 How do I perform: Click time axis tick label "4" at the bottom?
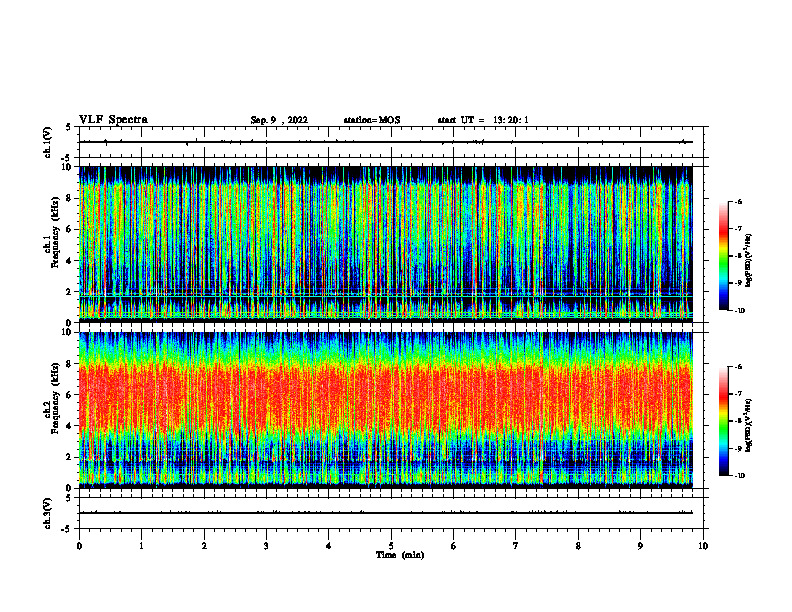point(329,546)
